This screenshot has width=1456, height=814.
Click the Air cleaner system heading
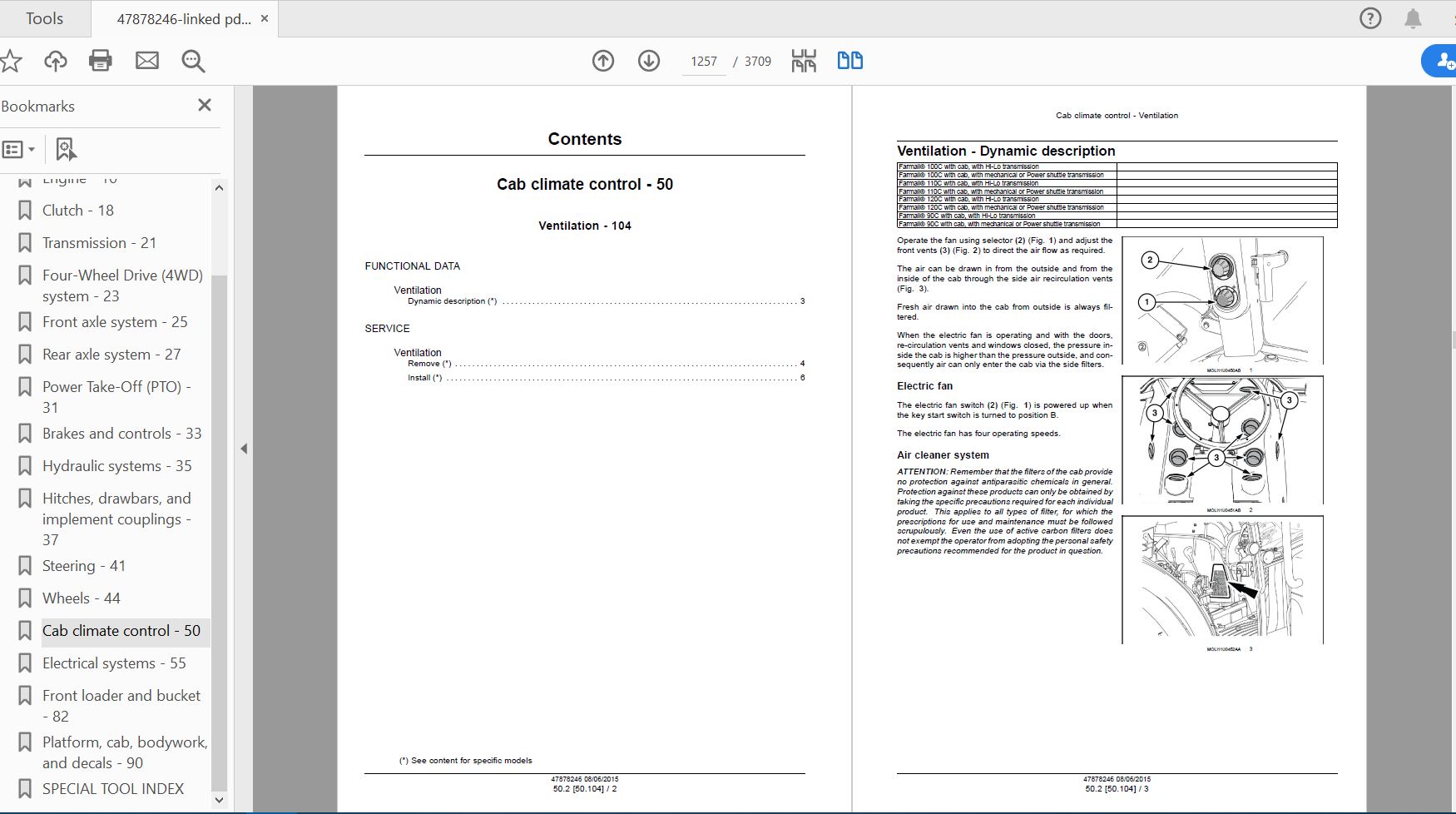943,455
